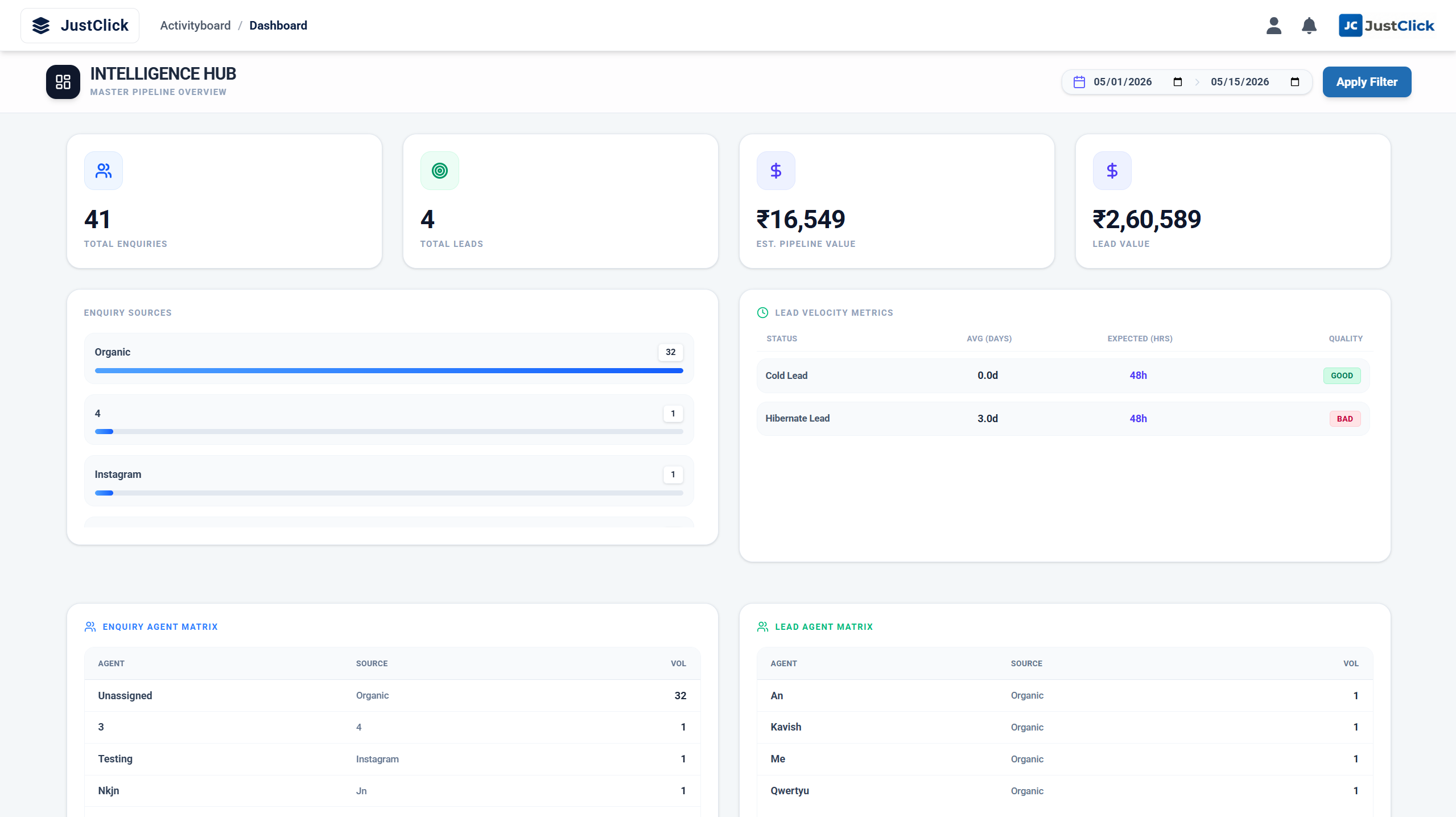1456x817 pixels.
Task: Click the JustClick stacked layers logo icon
Action: tap(41, 26)
